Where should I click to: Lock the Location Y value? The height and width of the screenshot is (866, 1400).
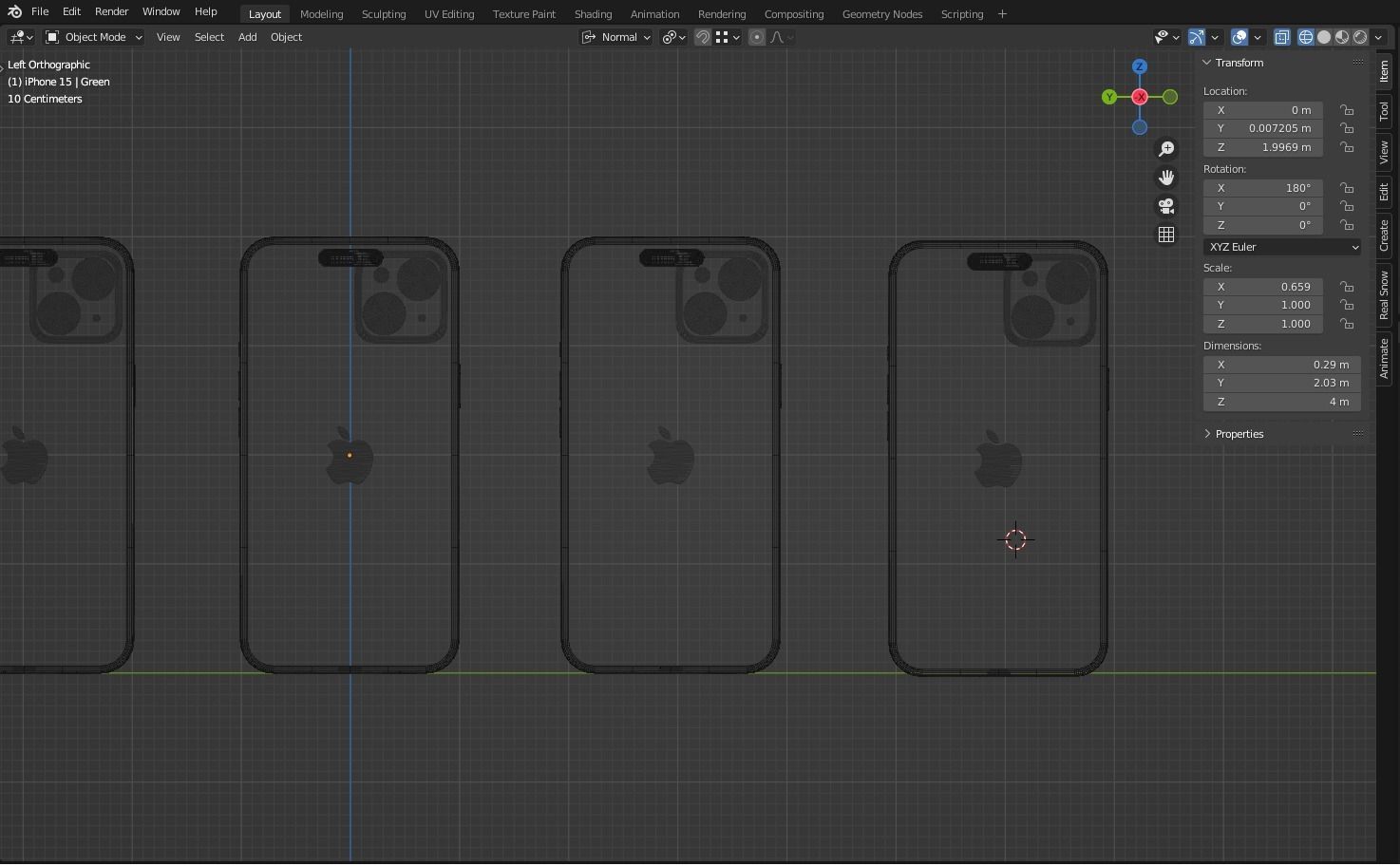1347,128
